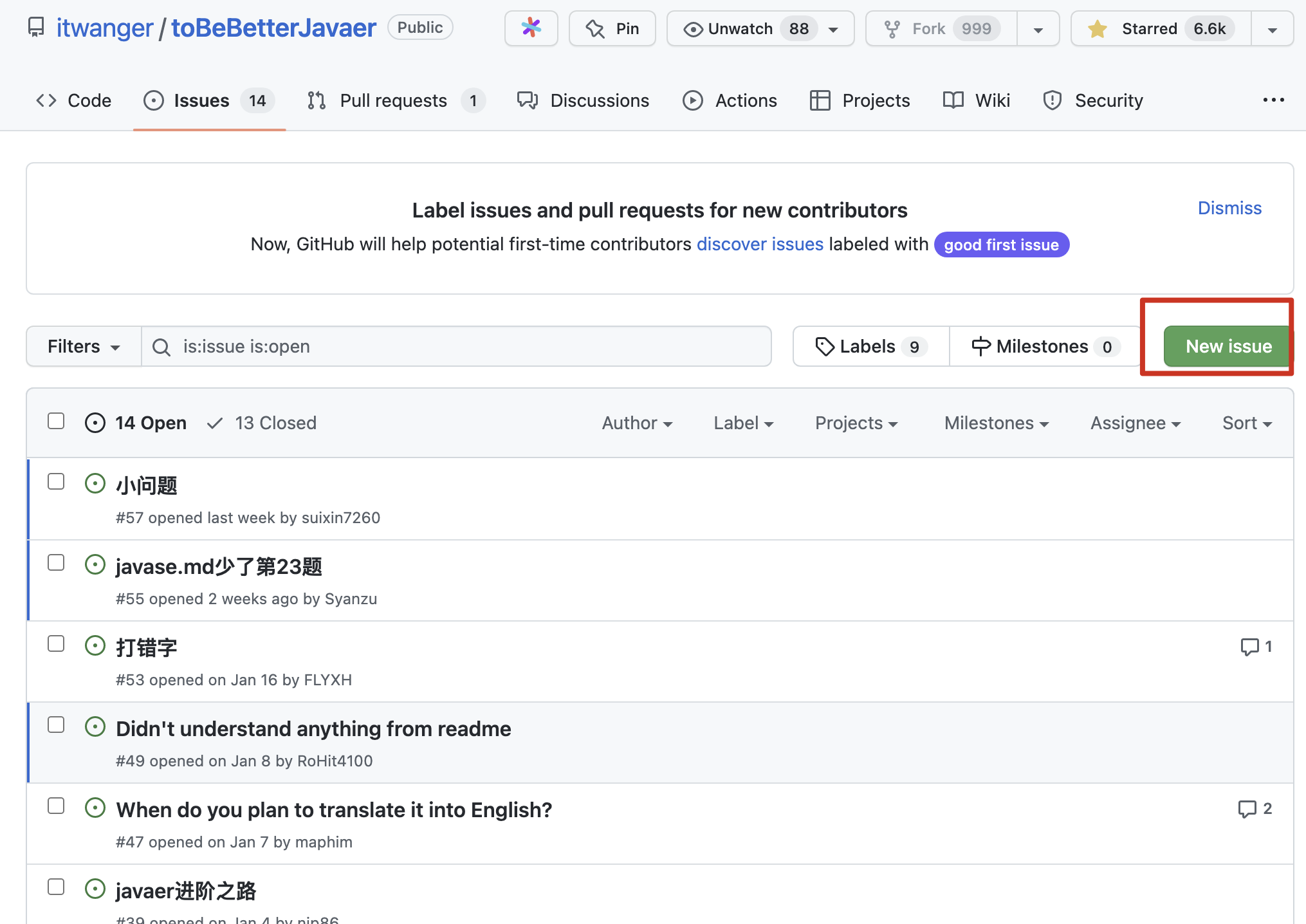Open the Issues tab
1306x924 pixels.
click(x=209, y=100)
